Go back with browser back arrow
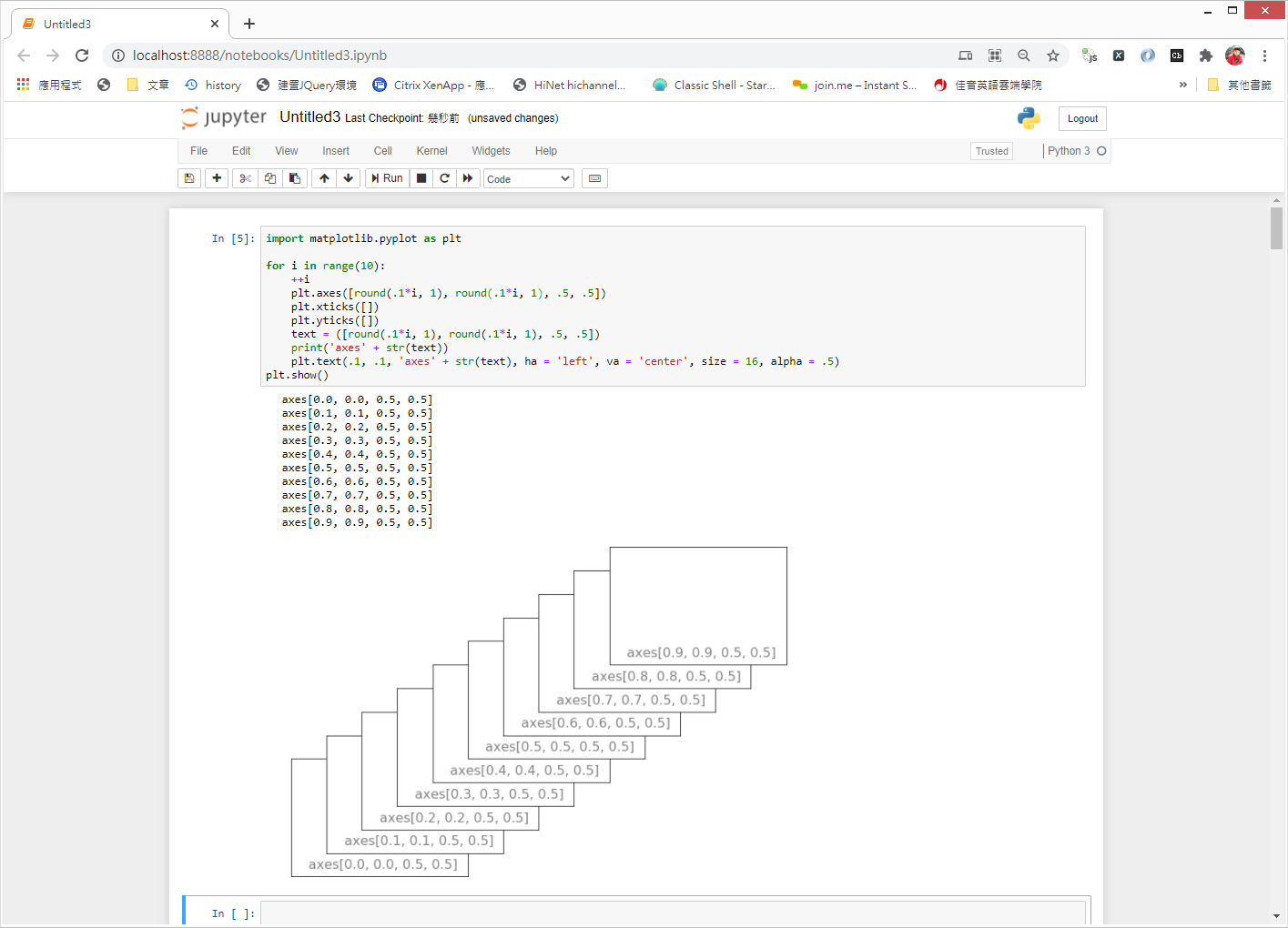Viewport: 1288px width, 928px height. click(x=24, y=55)
